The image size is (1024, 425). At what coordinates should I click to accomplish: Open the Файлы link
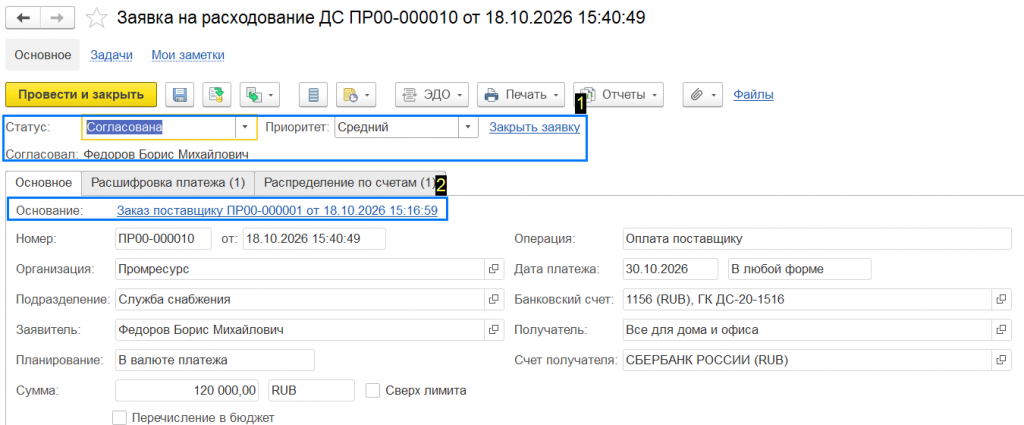pos(754,95)
